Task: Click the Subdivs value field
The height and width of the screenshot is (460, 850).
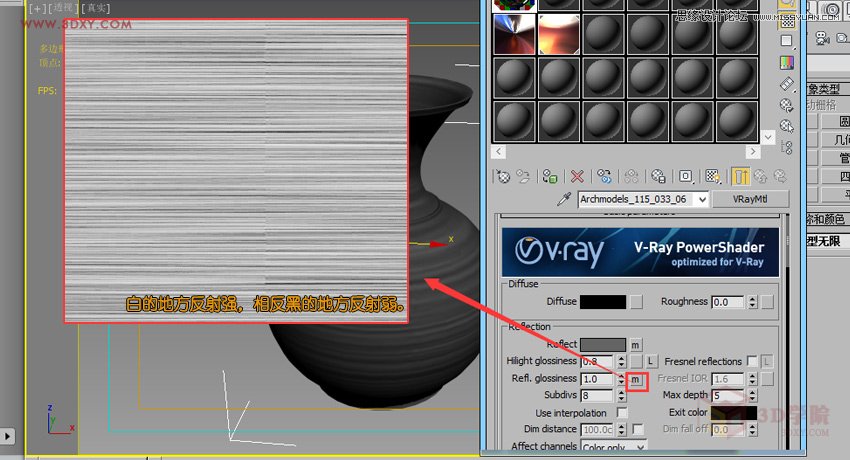Action: [x=597, y=396]
